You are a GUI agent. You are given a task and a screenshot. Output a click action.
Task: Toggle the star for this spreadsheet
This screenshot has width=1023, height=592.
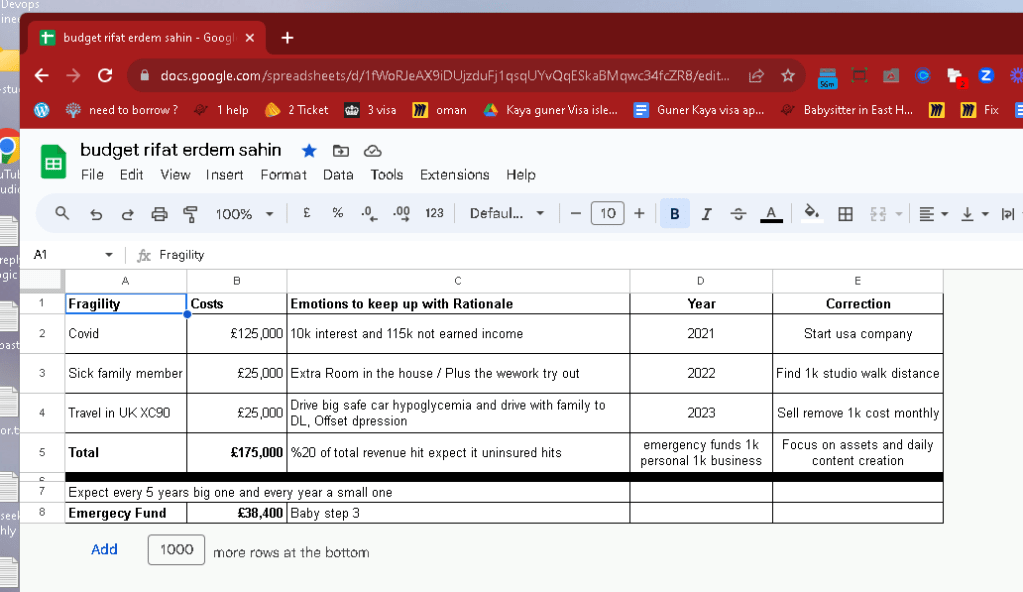tap(309, 151)
